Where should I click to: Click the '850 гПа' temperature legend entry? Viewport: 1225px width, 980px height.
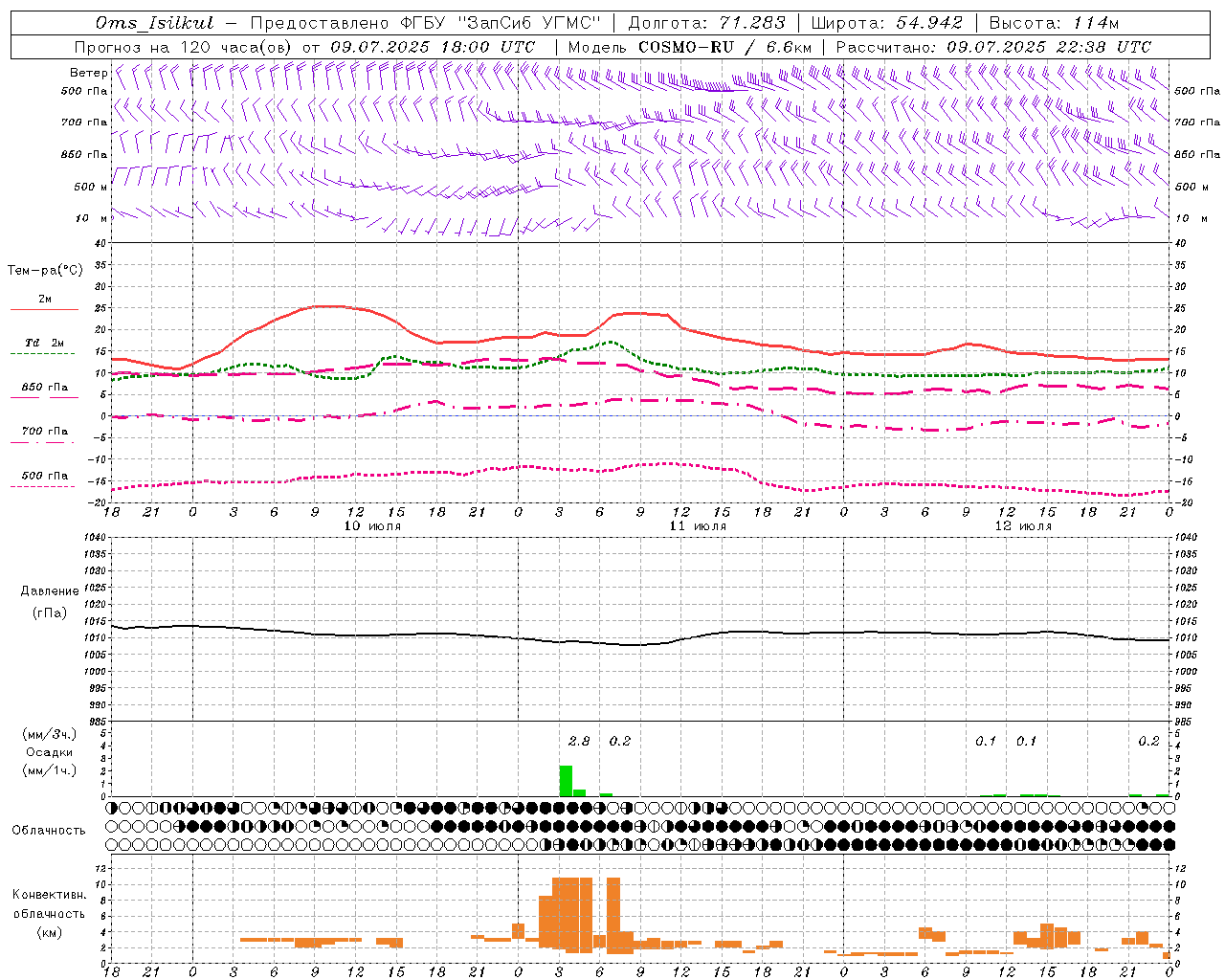tap(45, 388)
